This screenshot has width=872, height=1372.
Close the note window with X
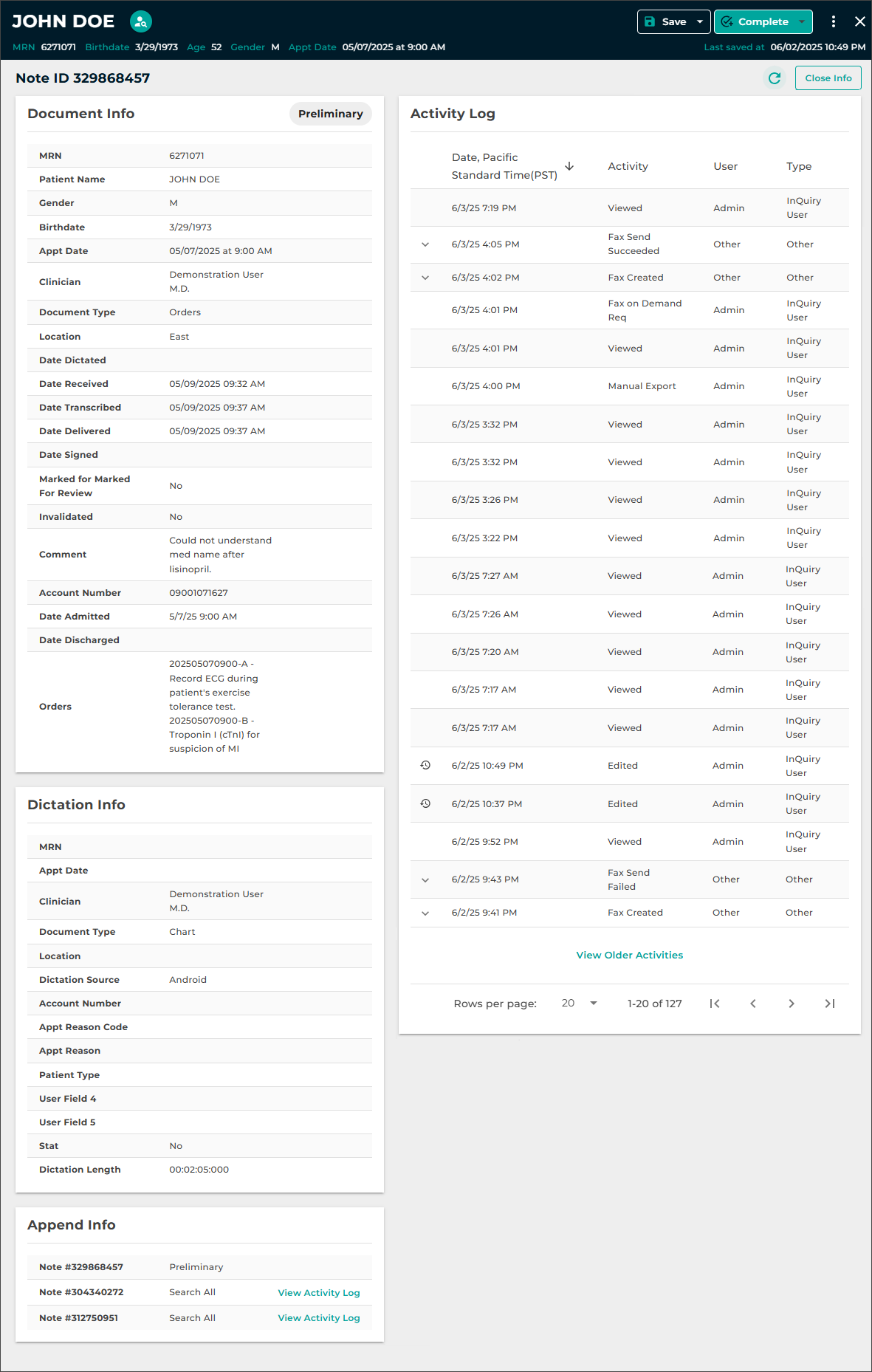(859, 21)
